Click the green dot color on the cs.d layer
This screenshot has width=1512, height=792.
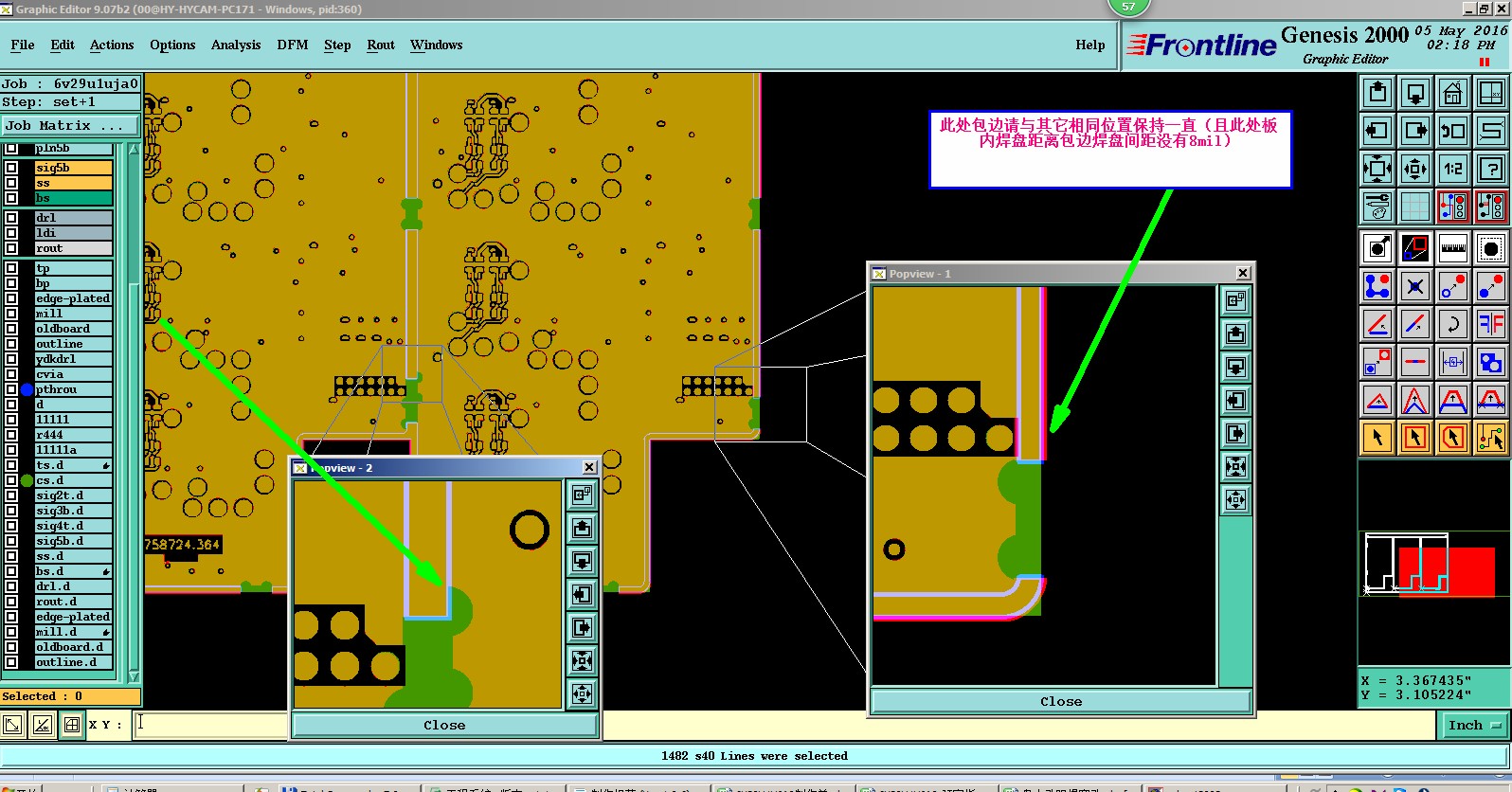tap(27, 480)
